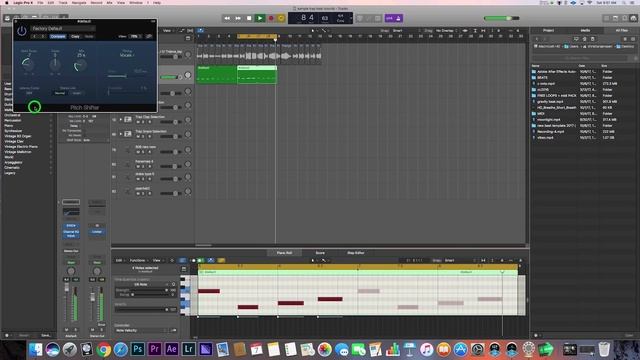Click the Mix knob in Pitch Shifter

pyautogui.click(x=81, y=64)
